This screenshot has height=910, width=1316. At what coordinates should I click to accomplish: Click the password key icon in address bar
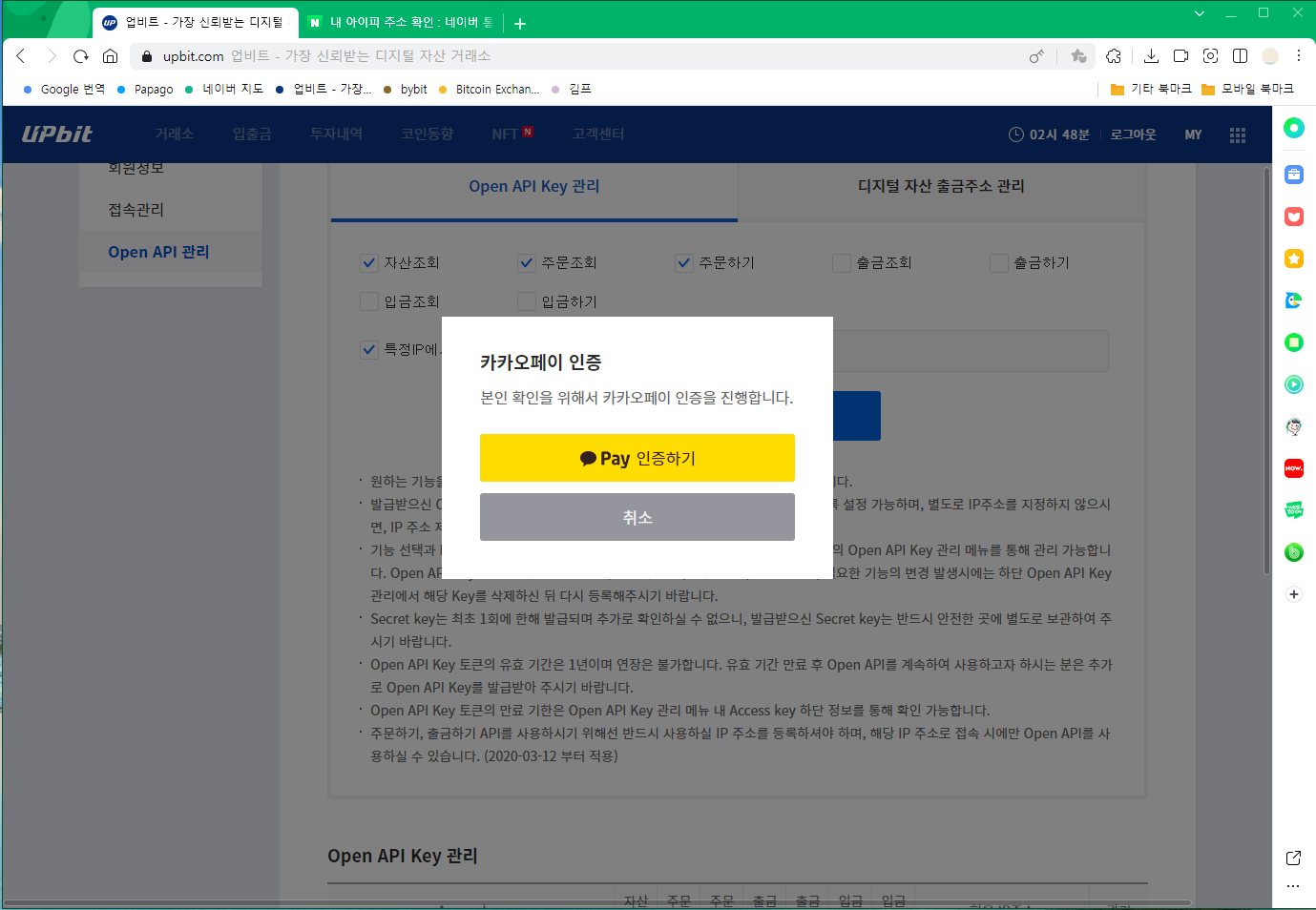point(1036,56)
